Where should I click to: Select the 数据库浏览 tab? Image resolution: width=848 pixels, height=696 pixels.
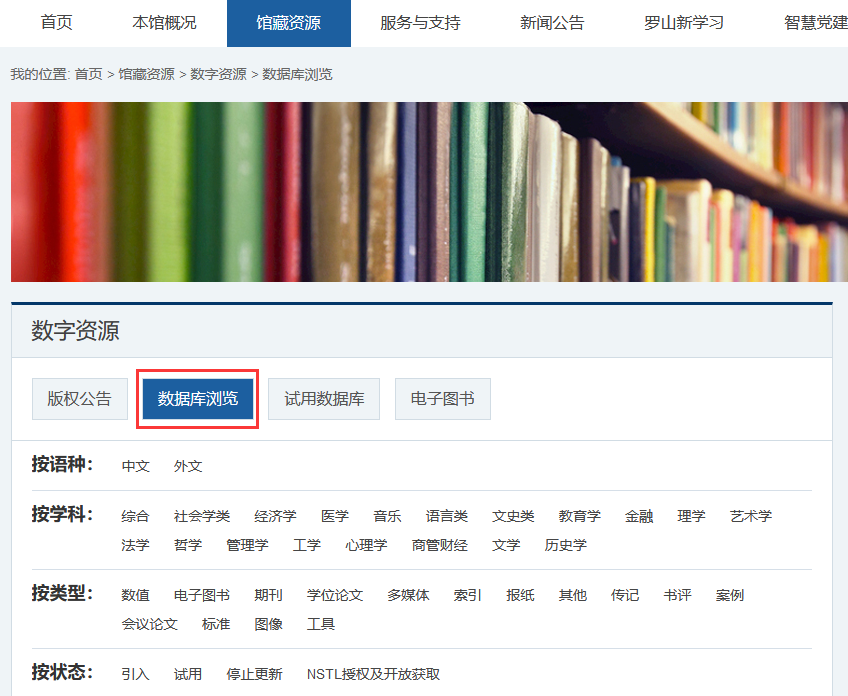pos(198,399)
